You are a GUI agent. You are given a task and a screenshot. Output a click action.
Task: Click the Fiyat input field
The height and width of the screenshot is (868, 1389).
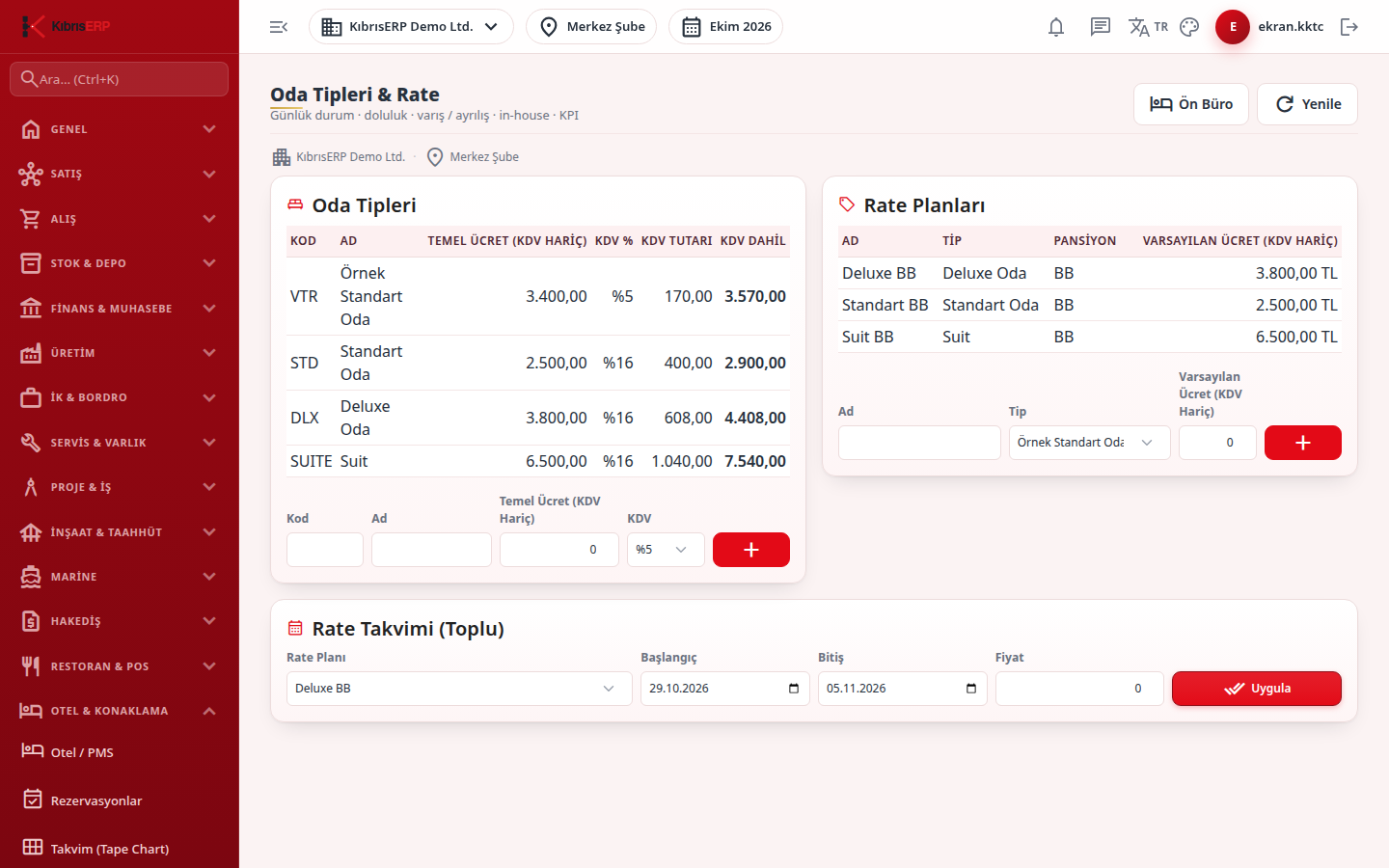click(x=1079, y=689)
